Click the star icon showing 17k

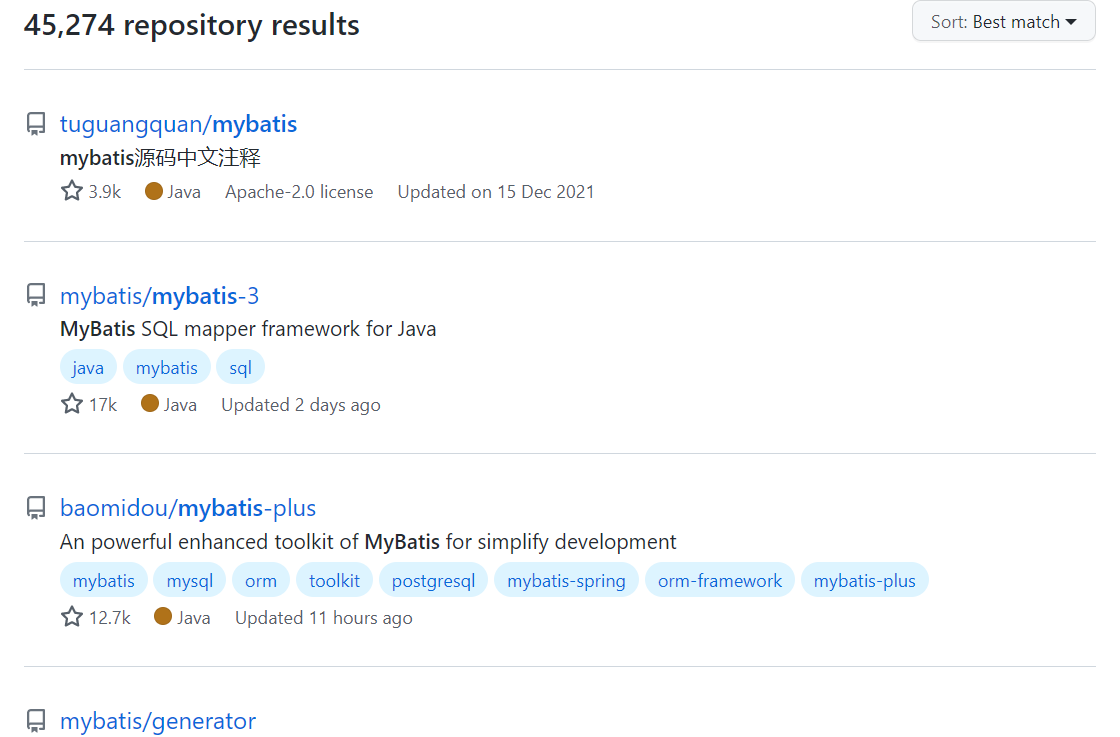click(72, 404)
